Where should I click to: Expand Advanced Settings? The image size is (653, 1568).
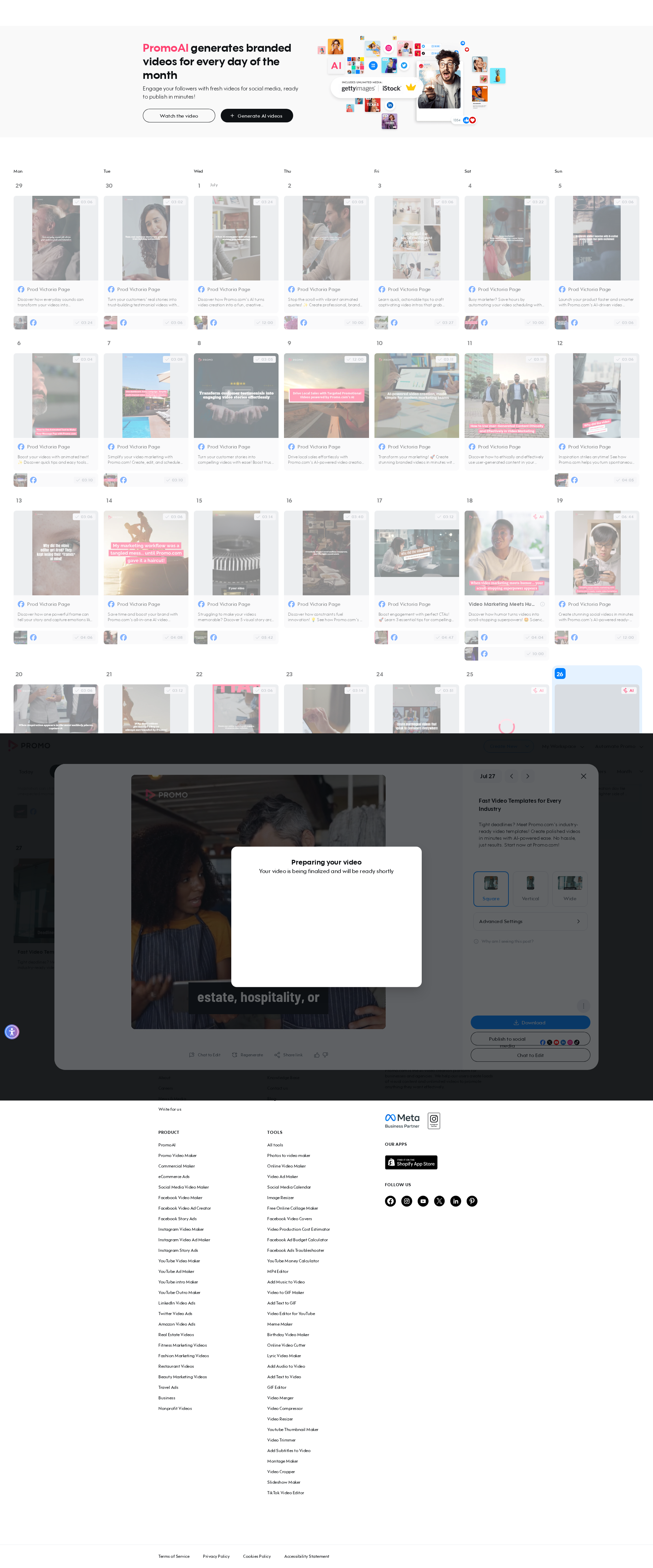[x=531, y=921]
